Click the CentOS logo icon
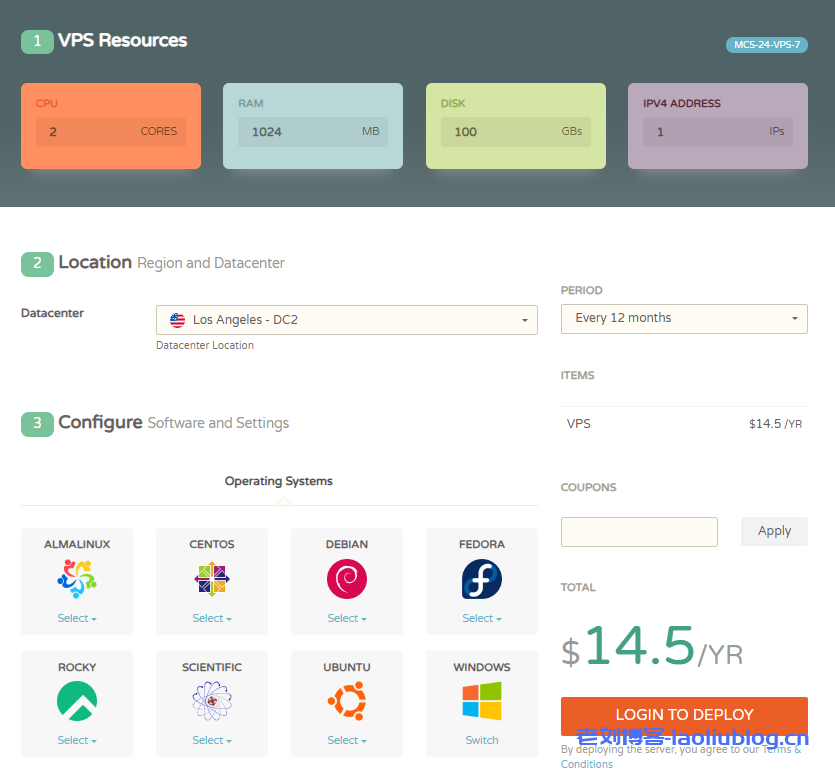Image resolution: width=835 pixels, height=775 pixels. 211,580
